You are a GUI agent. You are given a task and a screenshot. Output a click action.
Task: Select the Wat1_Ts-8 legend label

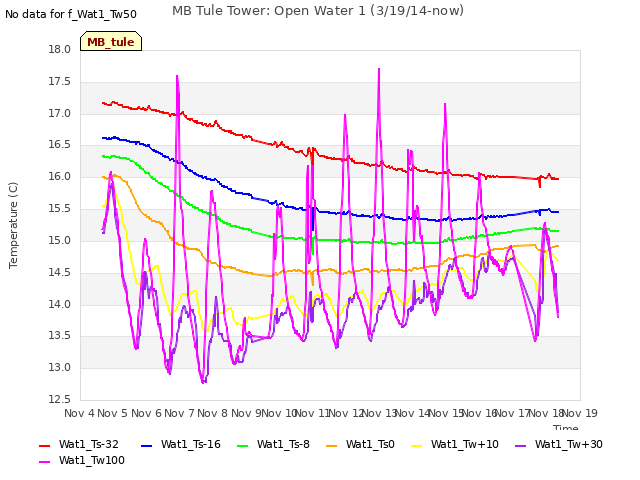(x=283, y=444)
